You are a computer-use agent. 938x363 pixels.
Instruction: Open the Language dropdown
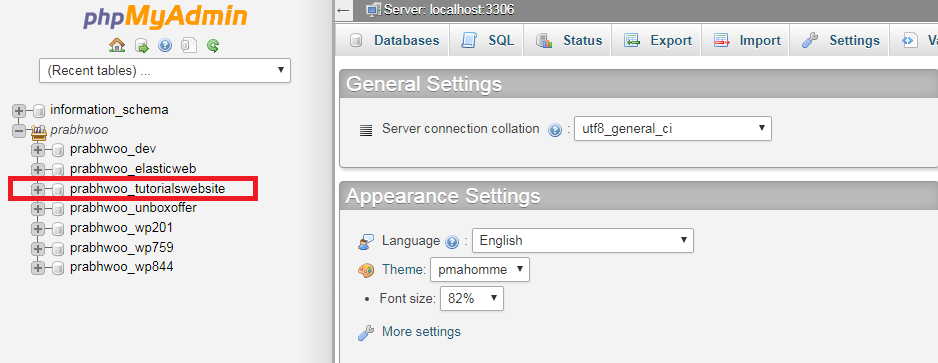583,240
